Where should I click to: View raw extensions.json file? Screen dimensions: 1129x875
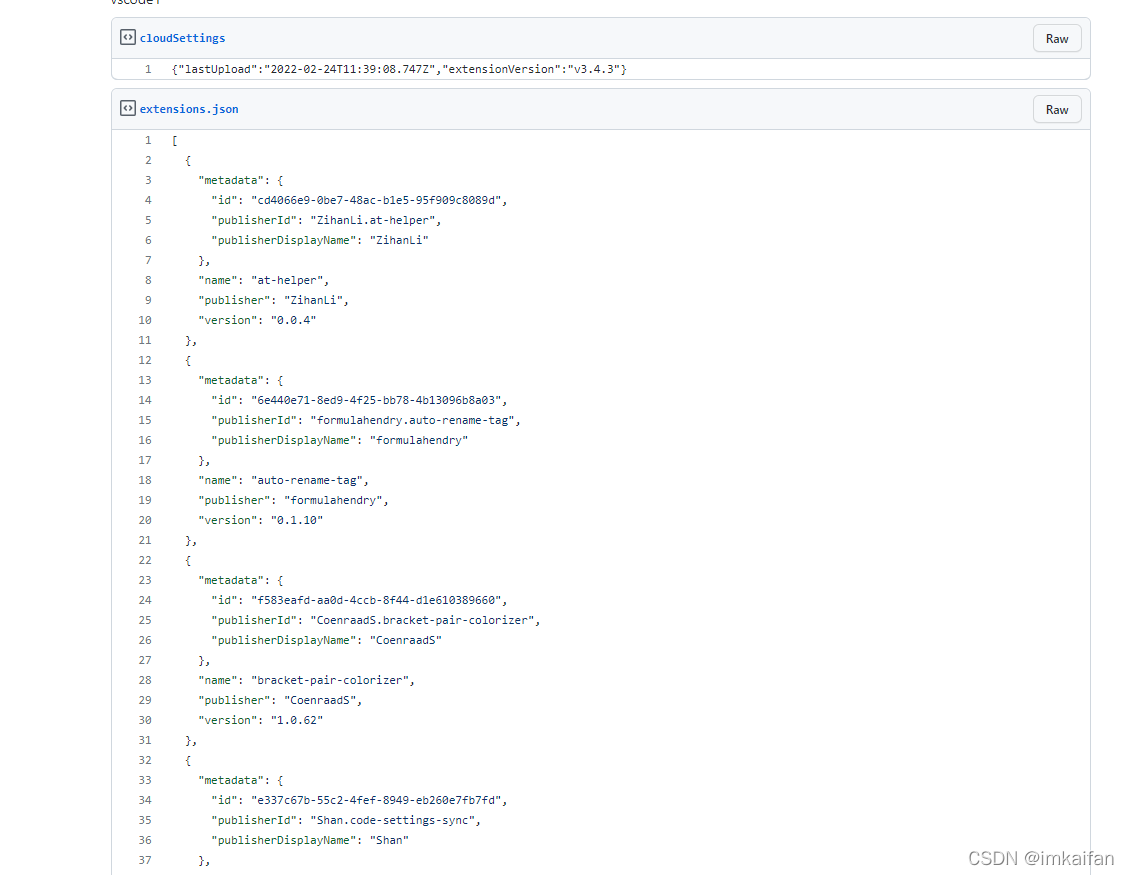(x=1056, y=109)
